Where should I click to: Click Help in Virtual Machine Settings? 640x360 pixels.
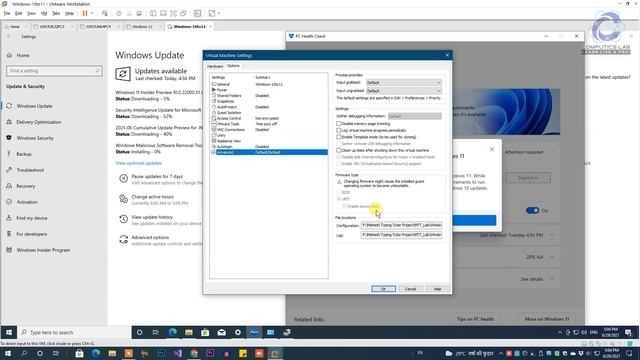pyautogui.click(x=437, y=289)
